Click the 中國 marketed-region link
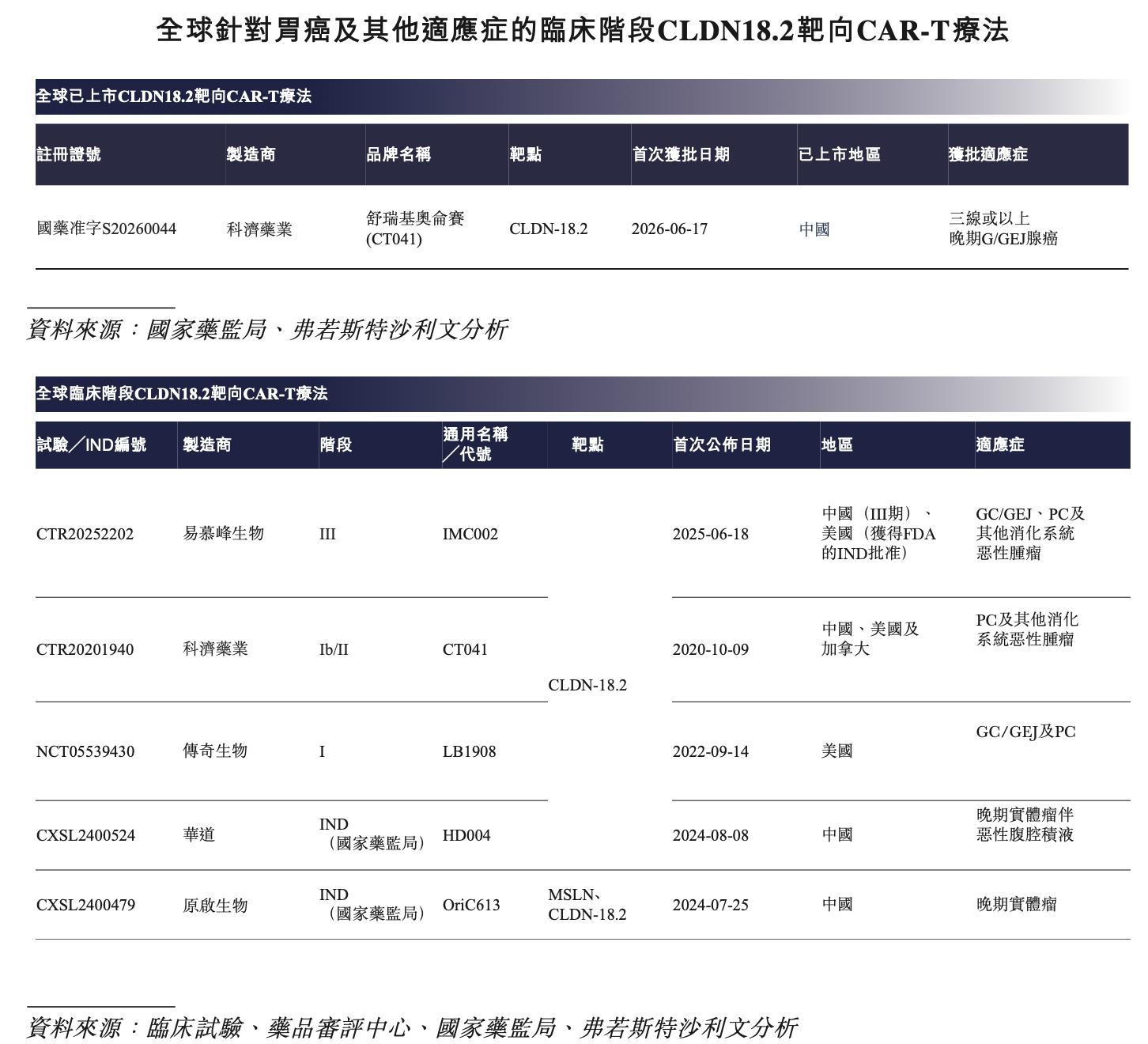Image resolution: width=1148 pixels, height=1044 pixels. (x=814, y=229)
